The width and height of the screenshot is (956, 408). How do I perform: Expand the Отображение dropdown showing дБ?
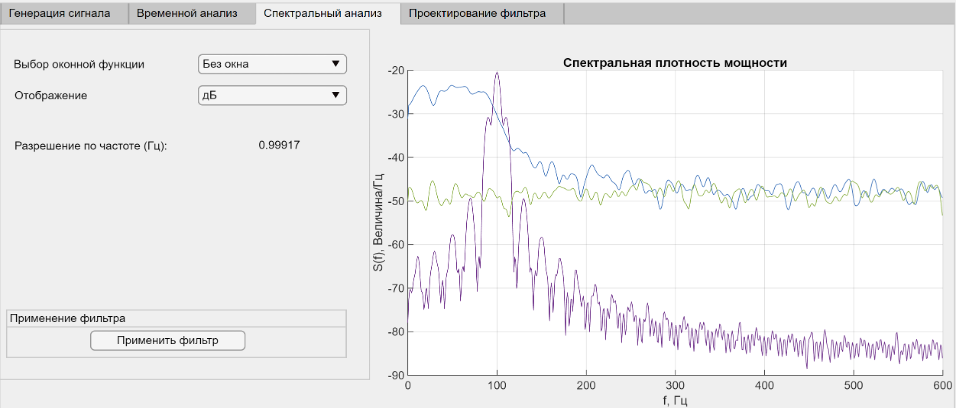(x=273, y=95)
